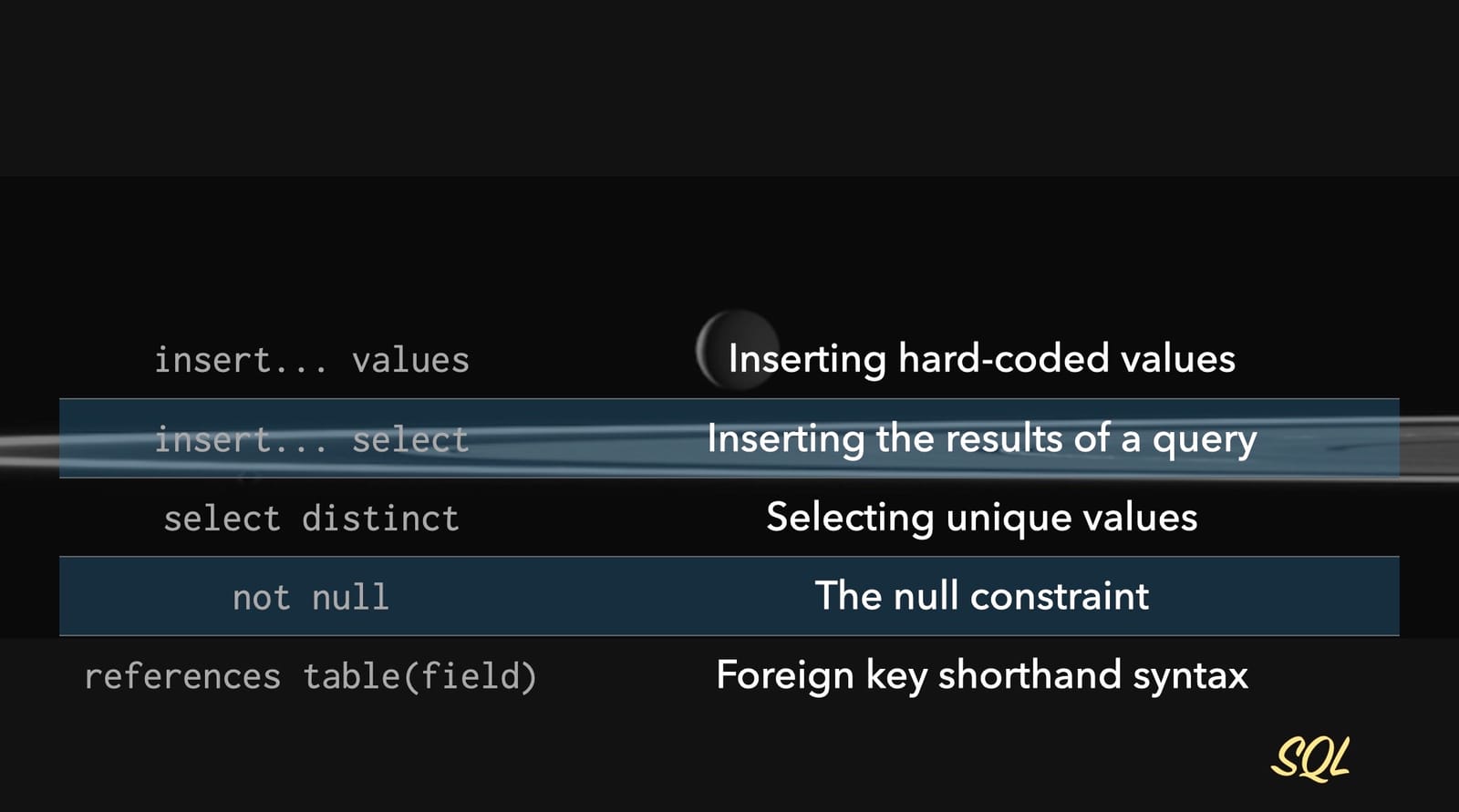Screen dimensions: 1459x812
Task: Click the word 'hard-coded' in first row
Action: 1003,358
